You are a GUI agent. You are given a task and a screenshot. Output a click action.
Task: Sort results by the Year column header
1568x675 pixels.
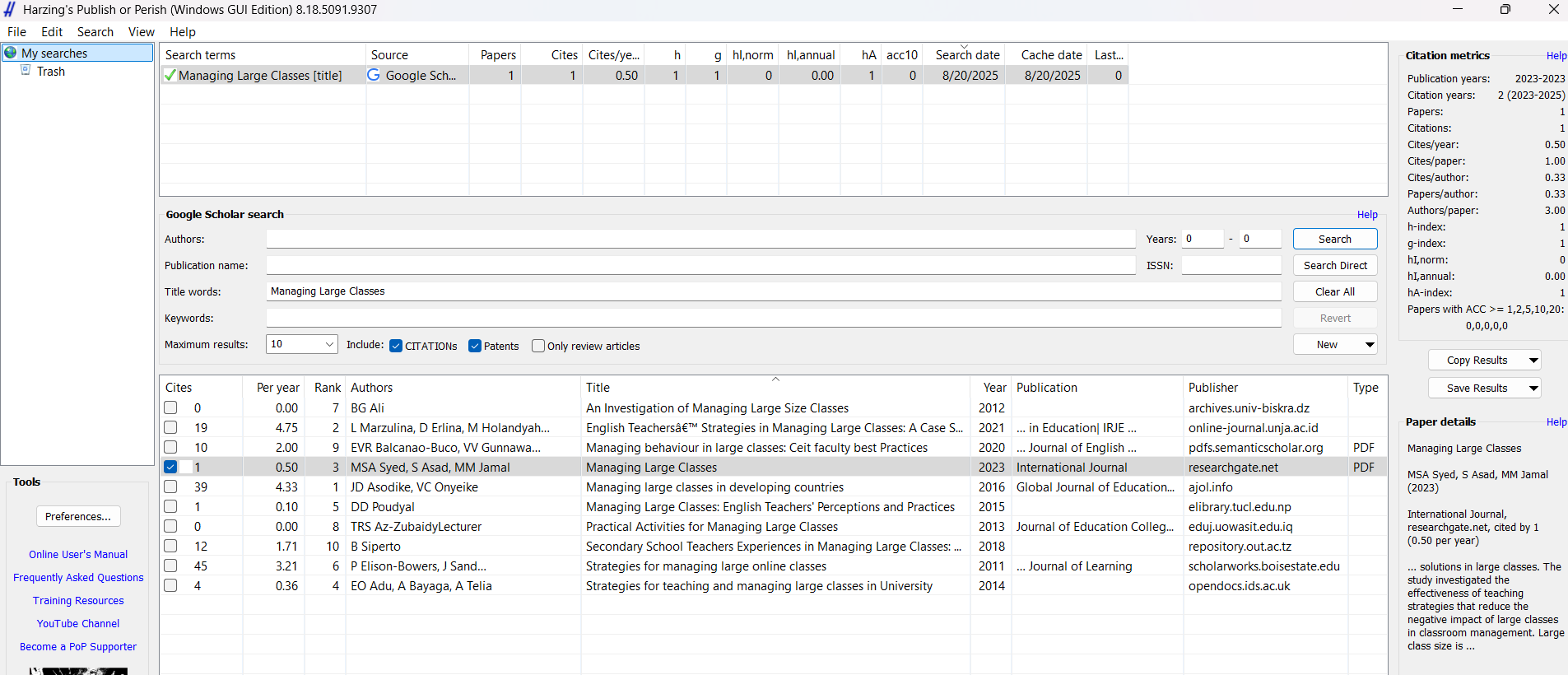(x=994, y=388)
